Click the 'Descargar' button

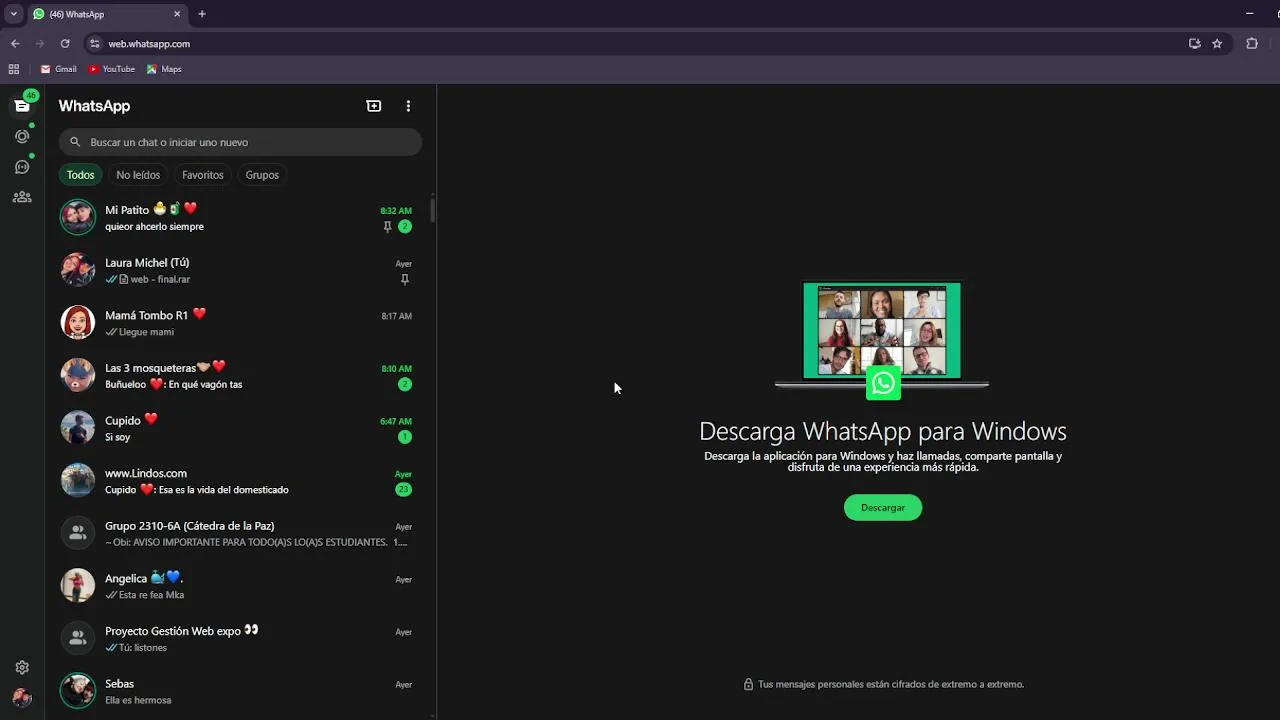click(x=883, y=508)
